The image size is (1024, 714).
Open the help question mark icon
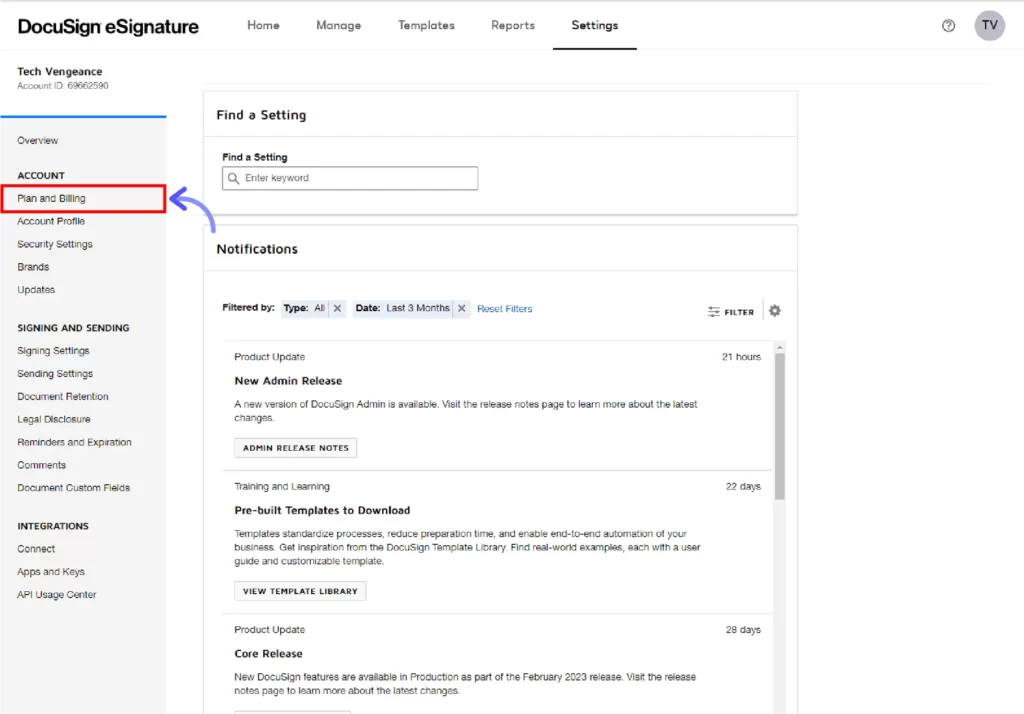tap(948, 25)
